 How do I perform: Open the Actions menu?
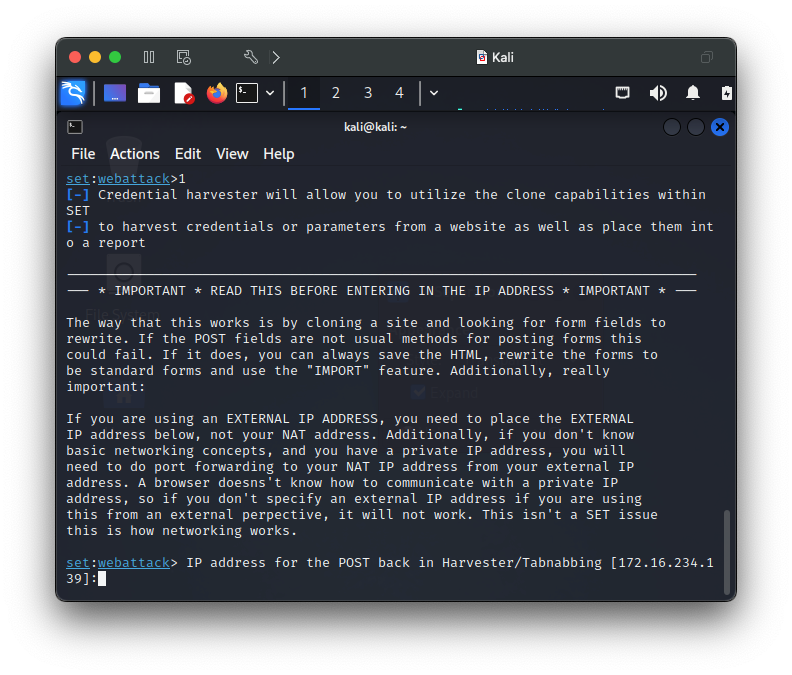pos(135,154)
